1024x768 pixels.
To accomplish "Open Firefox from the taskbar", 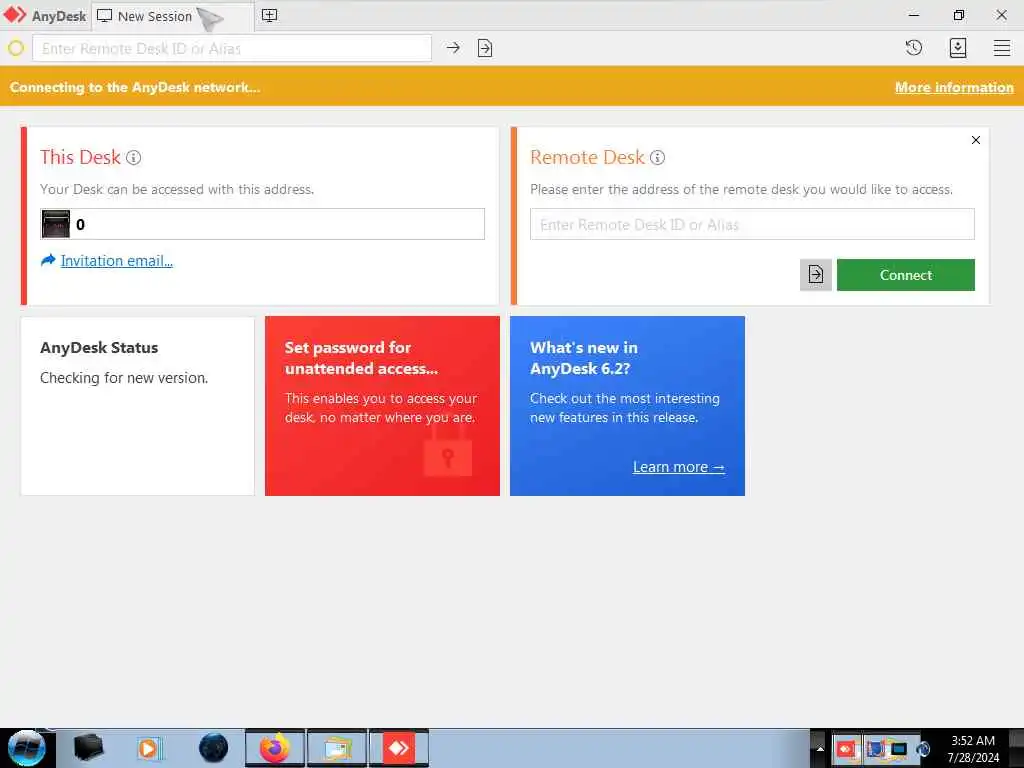I will (274, 748).
